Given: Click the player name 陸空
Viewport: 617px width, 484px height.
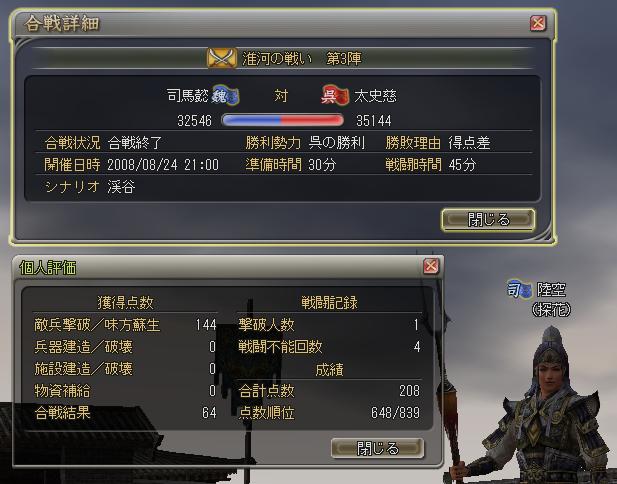Looking at the screenshot, I should pyautogui.click(x=551, y=290).
